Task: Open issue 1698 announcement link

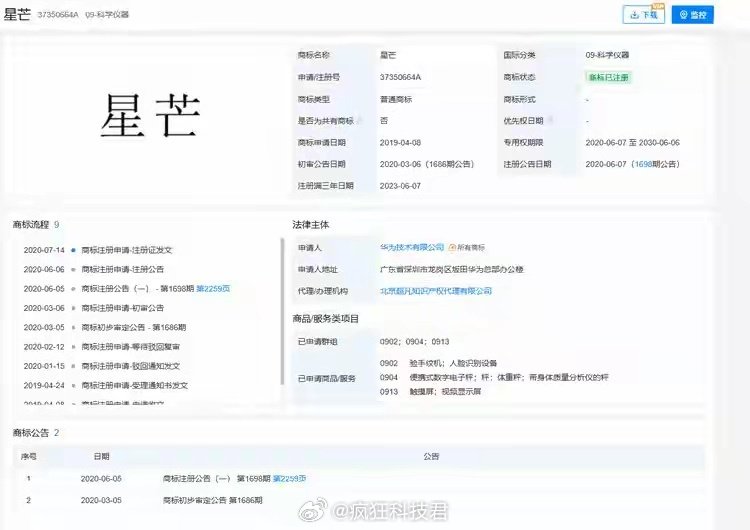Action: (x=644, y=164)
